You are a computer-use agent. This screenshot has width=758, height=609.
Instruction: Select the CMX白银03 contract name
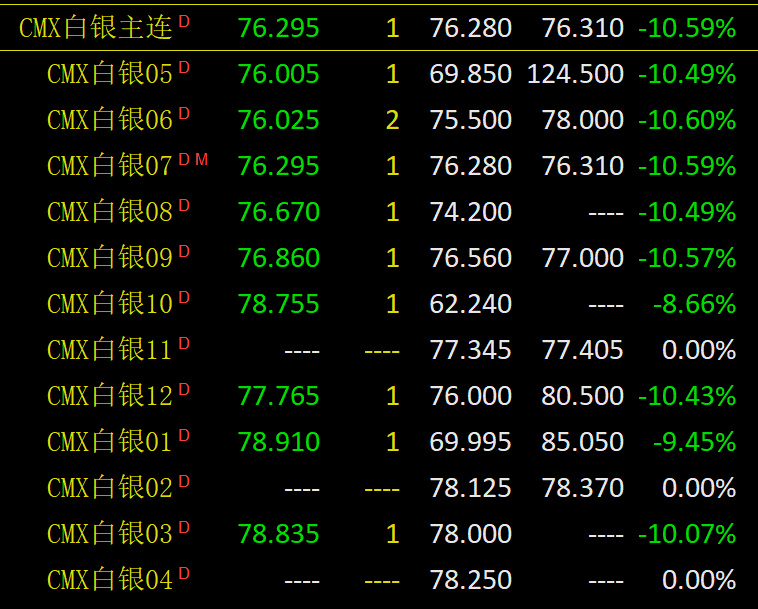110,534
